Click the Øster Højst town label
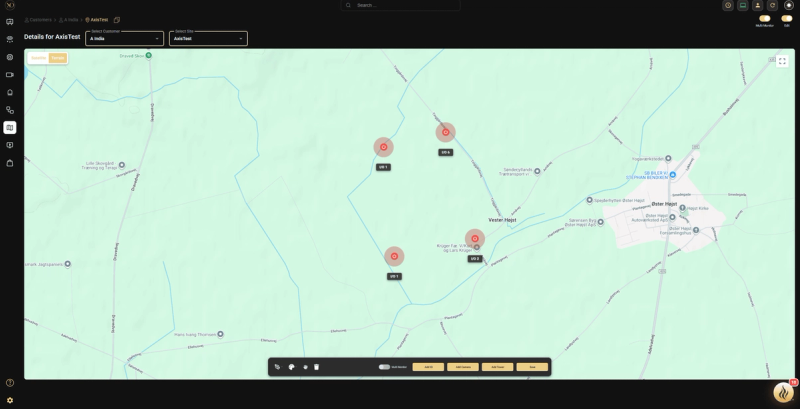 664,204
